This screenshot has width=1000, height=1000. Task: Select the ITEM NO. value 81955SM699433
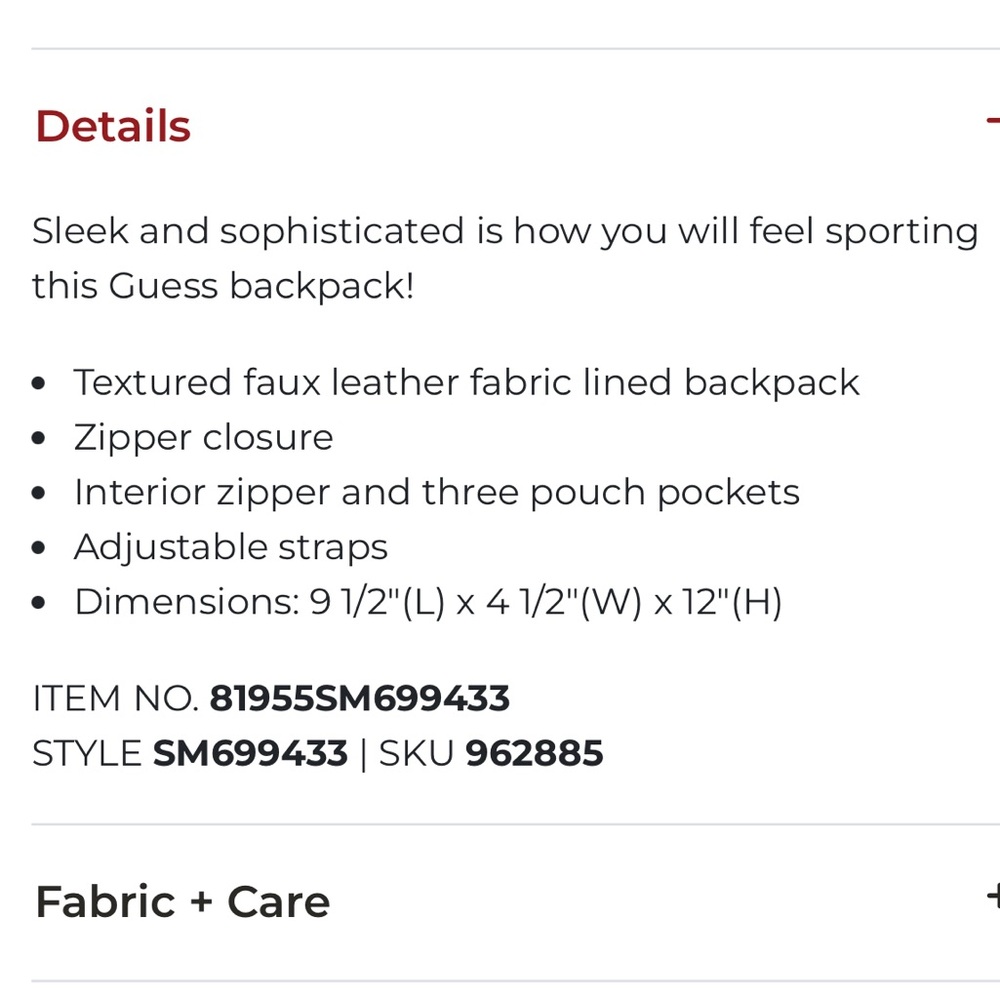360,698
